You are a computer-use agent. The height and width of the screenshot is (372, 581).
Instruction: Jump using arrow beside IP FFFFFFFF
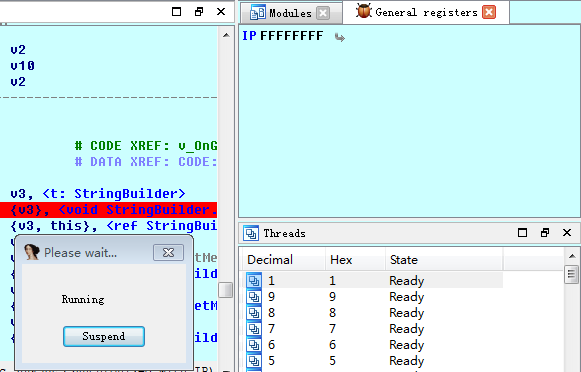339,37
